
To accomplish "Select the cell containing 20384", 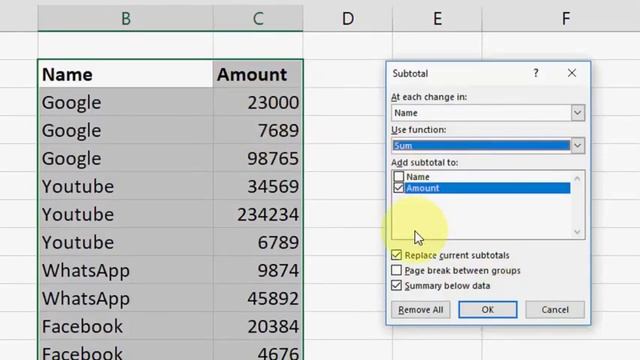I will (258, 326).
